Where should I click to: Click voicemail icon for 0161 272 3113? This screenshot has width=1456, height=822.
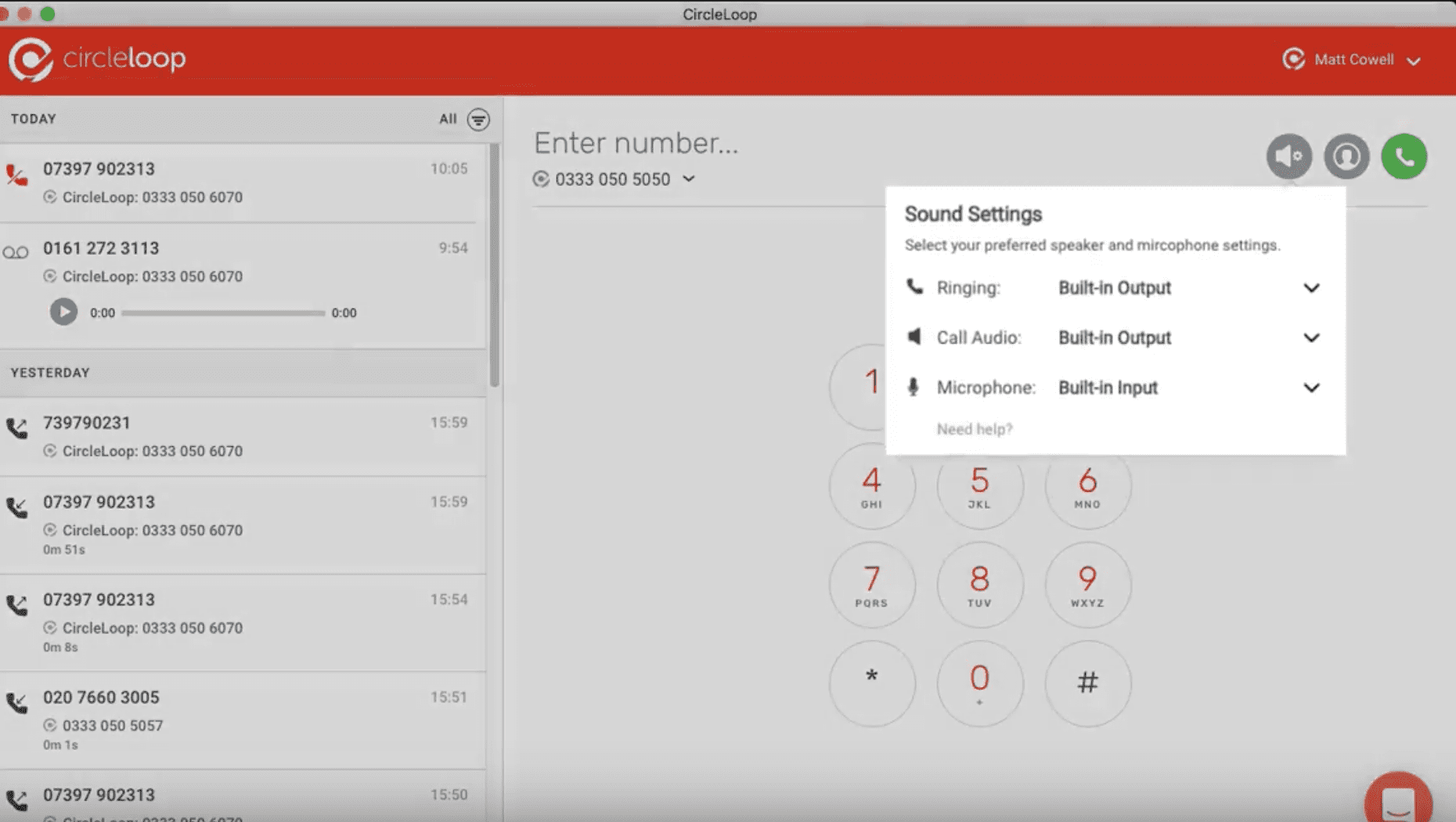pyautogui.click(x=16, y=252)
